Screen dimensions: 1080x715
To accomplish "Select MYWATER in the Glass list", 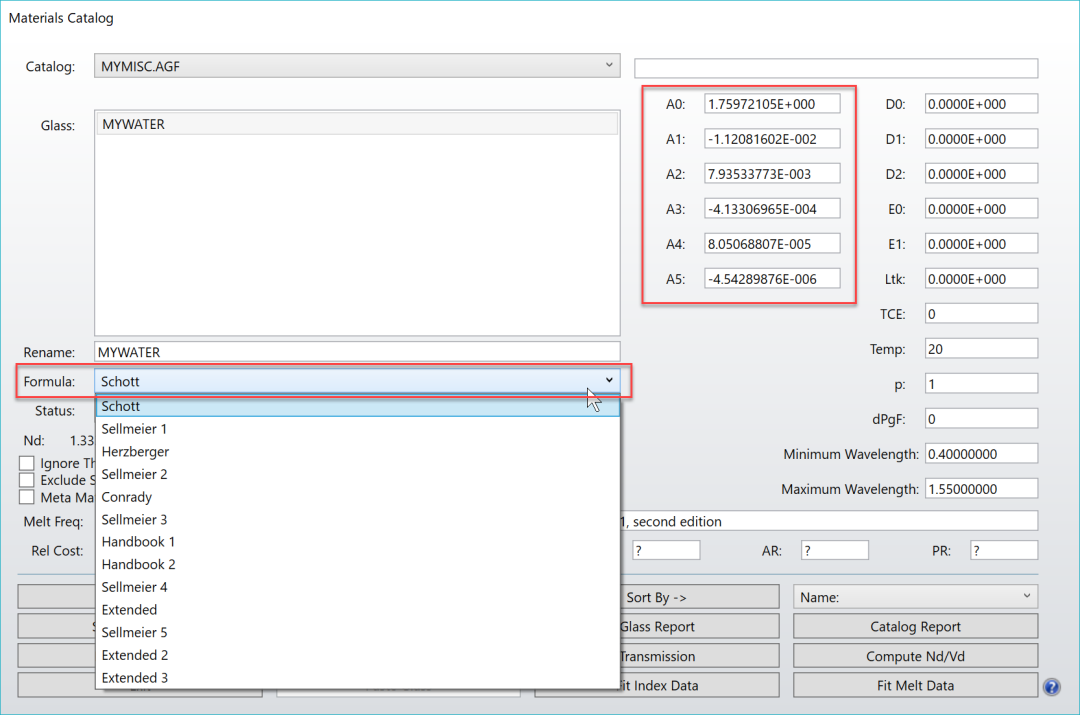I will (357, 124).
